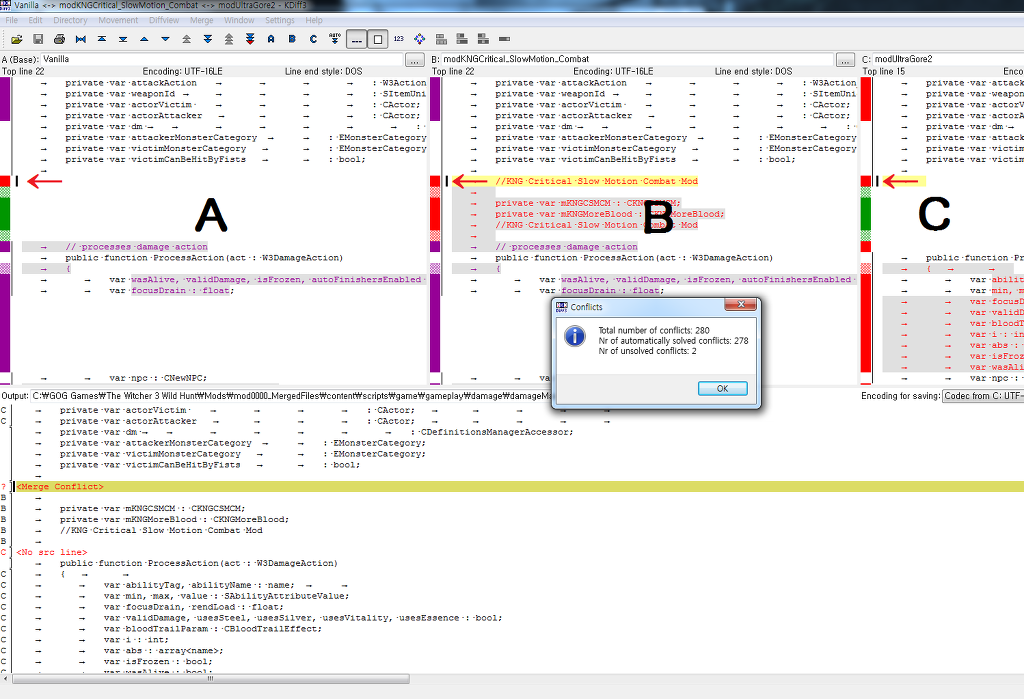Toggle show whitespace characters button
Image resolution: width=1024 pixels, height=699 pixels.
[356, 39]
